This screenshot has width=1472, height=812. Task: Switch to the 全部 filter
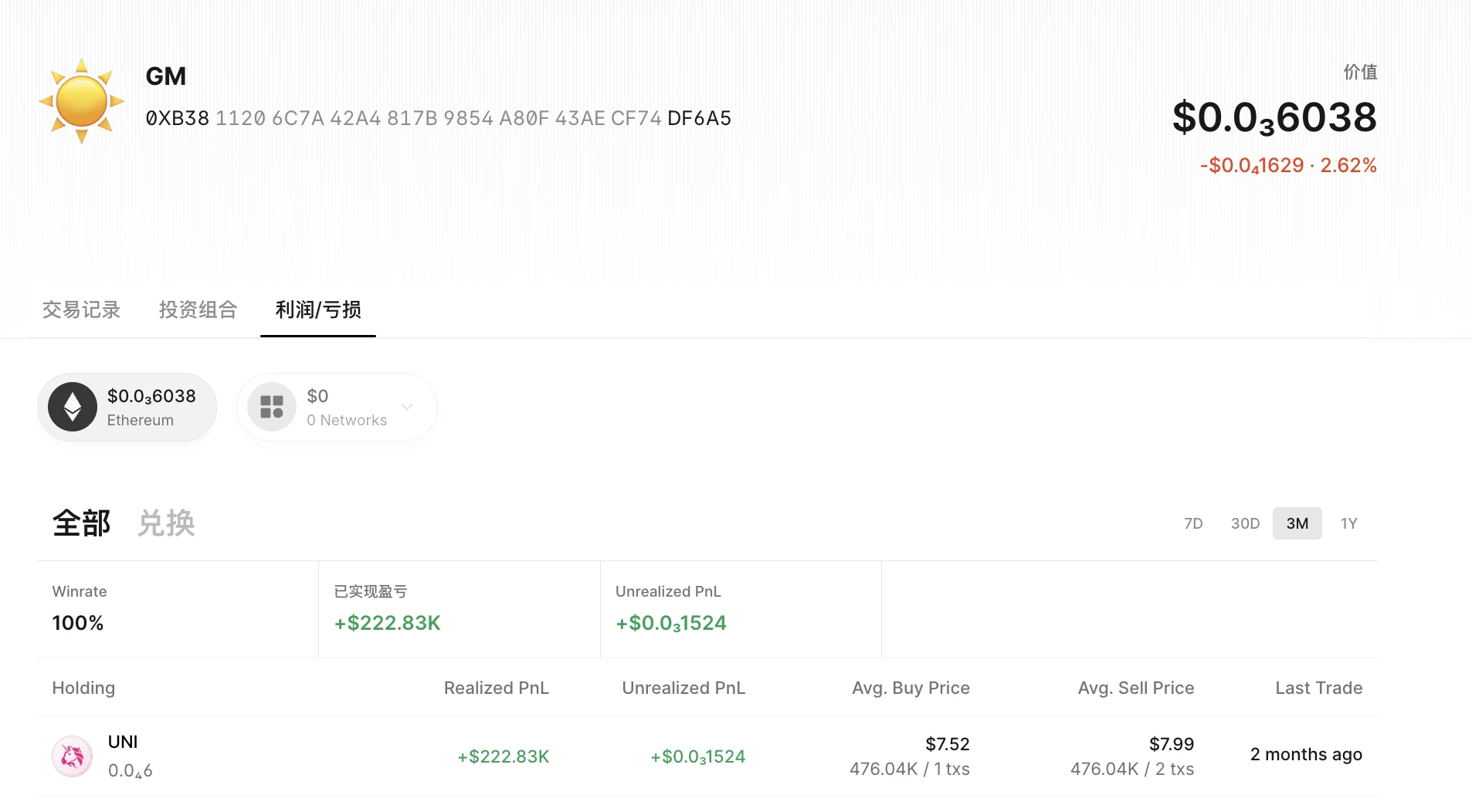[x=81, y=523]
